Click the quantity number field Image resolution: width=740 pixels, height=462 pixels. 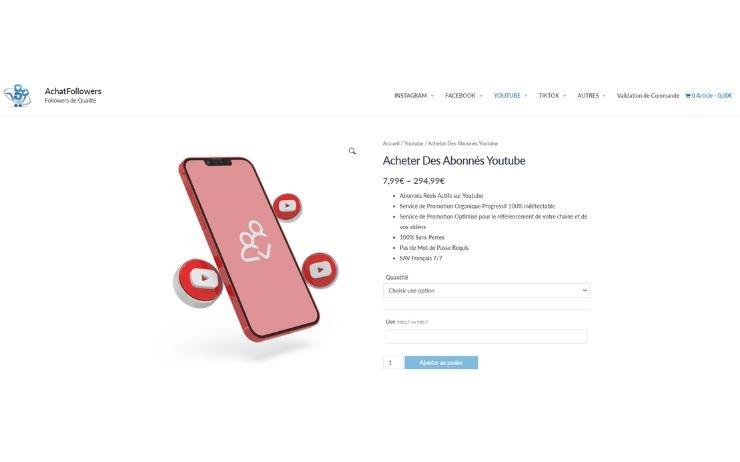[x=393, y=362]
